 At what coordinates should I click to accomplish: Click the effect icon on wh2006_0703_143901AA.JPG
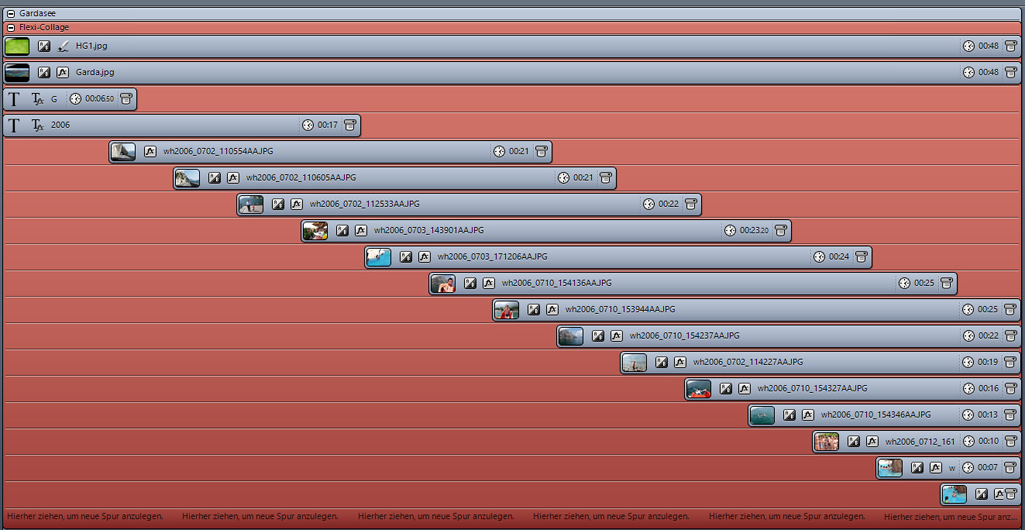pyautogui.click(x=360, y=230)
